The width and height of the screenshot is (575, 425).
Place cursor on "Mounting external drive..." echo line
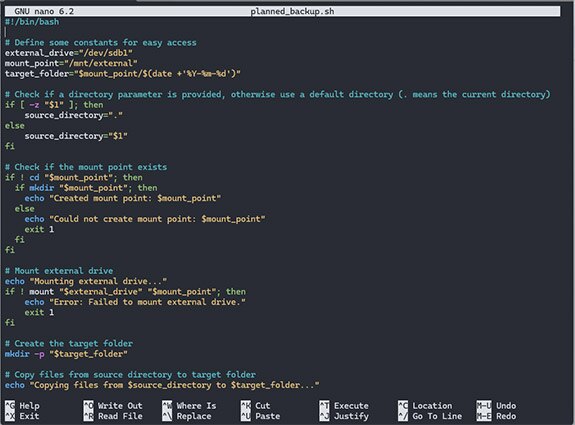[x=86, y=281]
